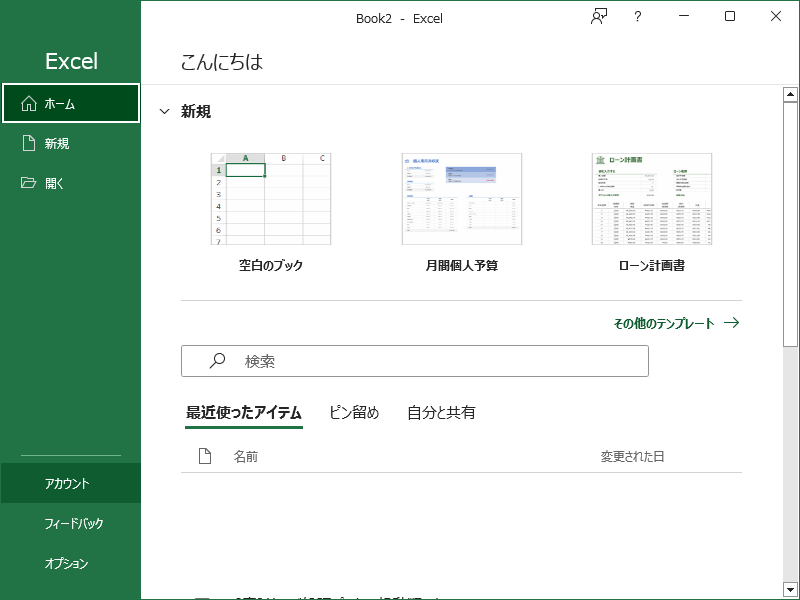Click the 検索 input field
Image resolution: width=800 pixels, height=600 pixels.
(x=415, y=361)
